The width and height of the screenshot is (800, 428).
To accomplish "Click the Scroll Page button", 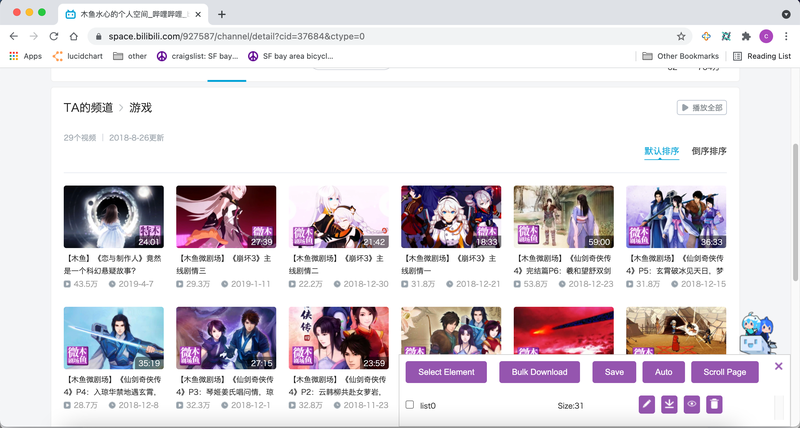I will tap(724, 372).
